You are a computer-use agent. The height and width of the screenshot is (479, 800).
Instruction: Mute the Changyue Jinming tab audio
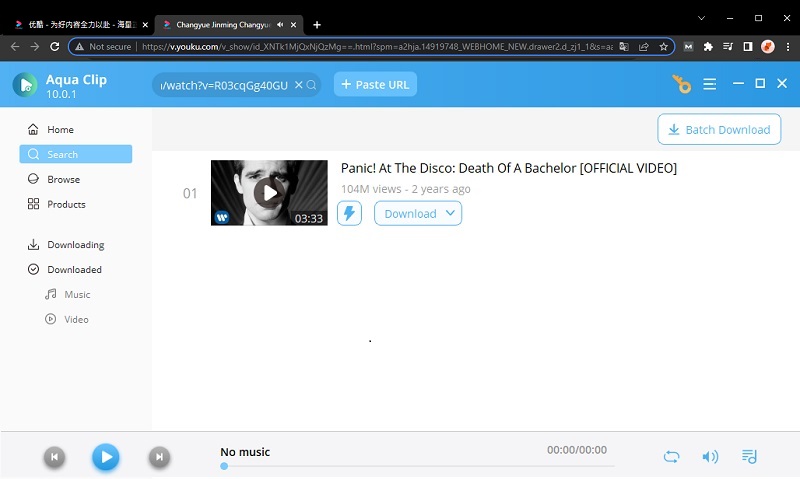click(x=280, y=24)
